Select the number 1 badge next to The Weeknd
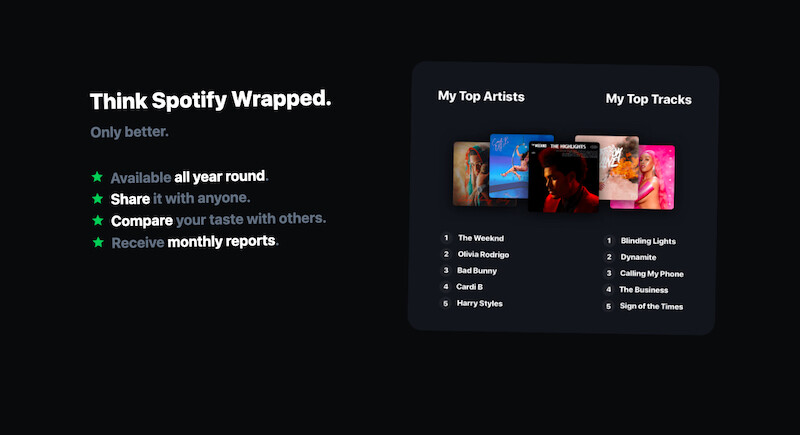800x435 pixels. 446,238
